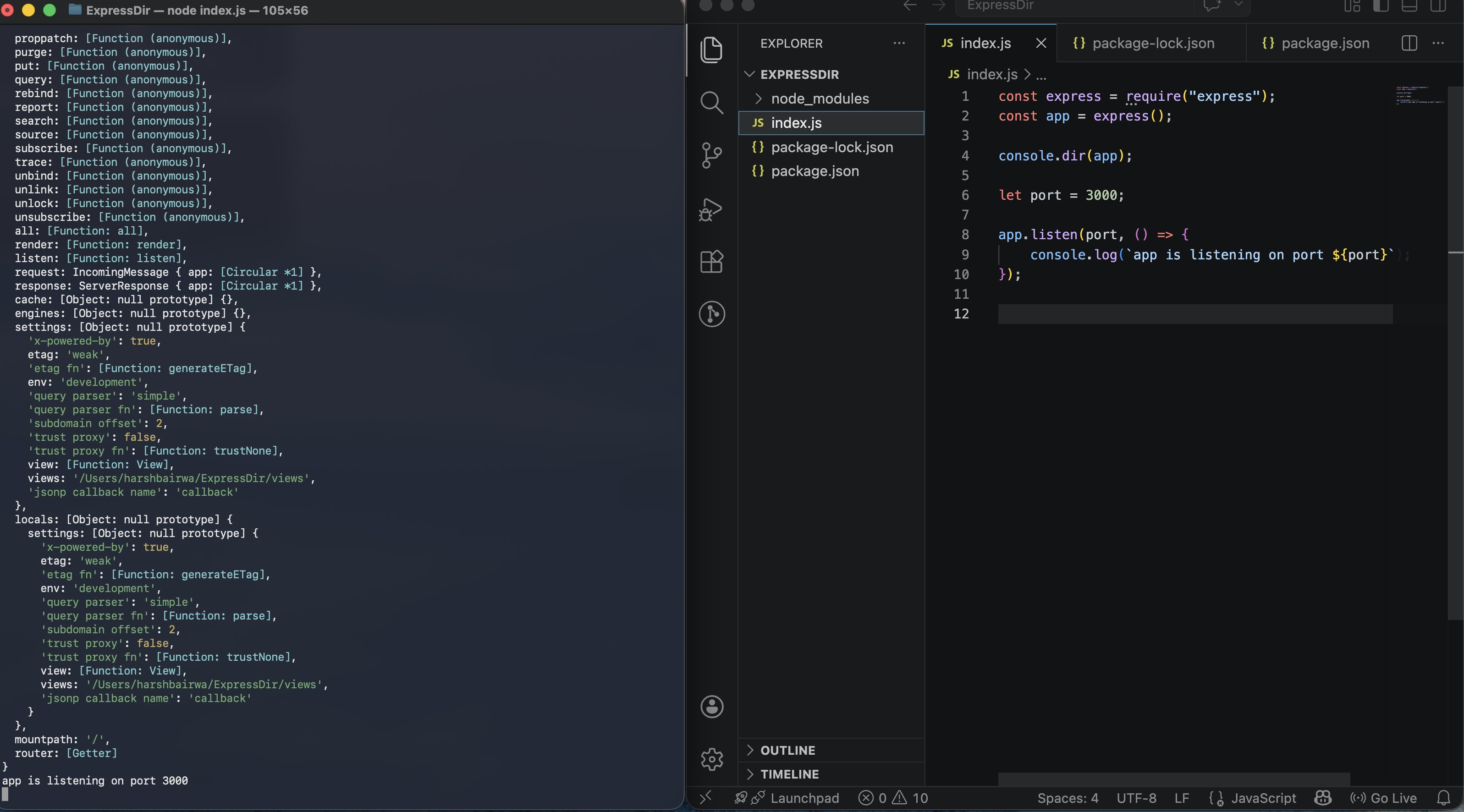Open the Copilot status icon
1464x812 pixels.
tap(1322, 798)
